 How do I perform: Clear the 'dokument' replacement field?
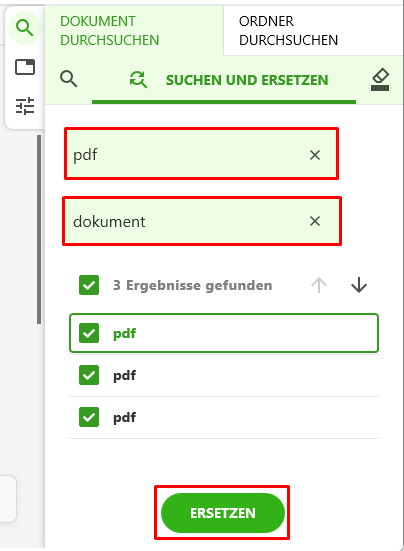pos(315,221)
